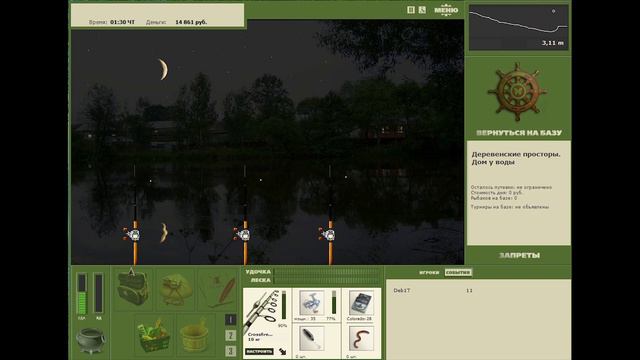Click the right fishing rod's reel

328,234
